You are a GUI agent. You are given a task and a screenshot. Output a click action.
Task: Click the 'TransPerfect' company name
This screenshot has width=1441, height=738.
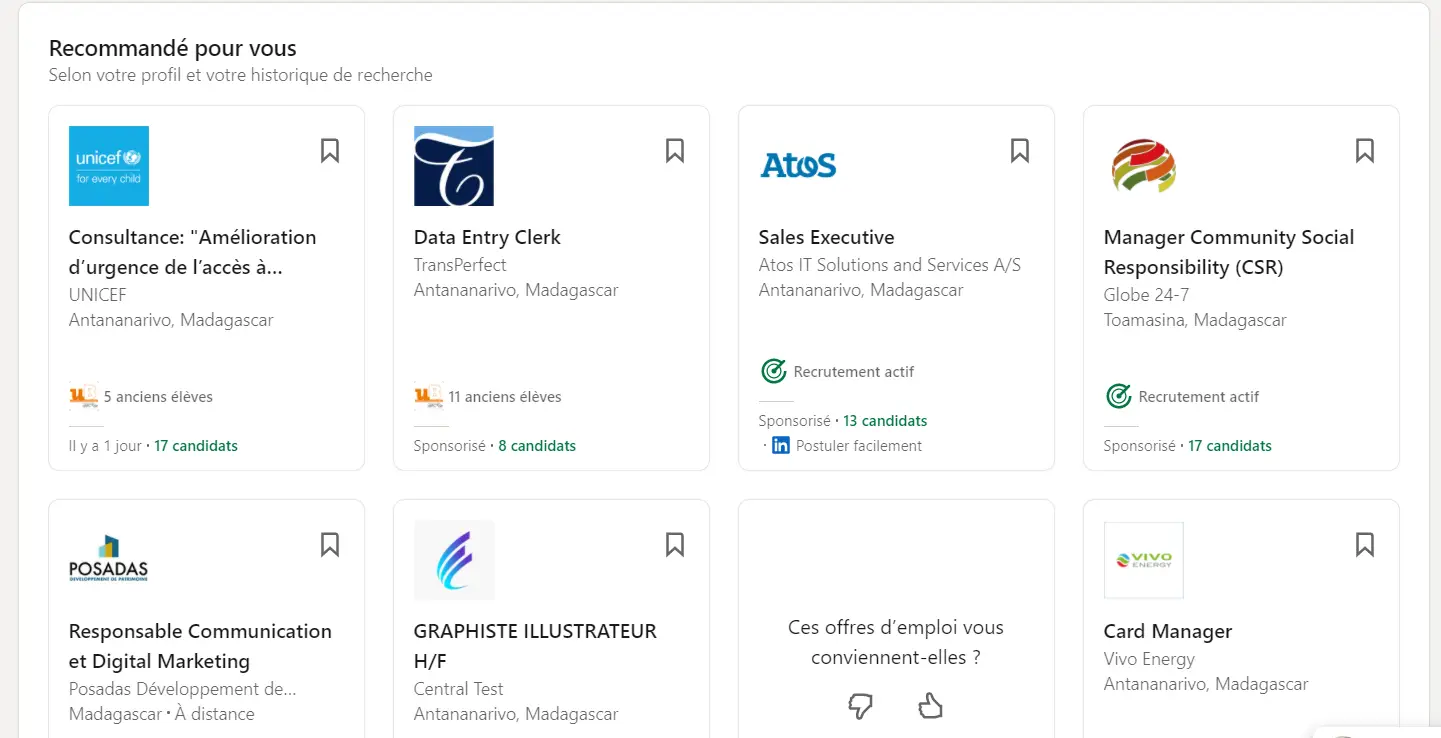tap(460, 265)
